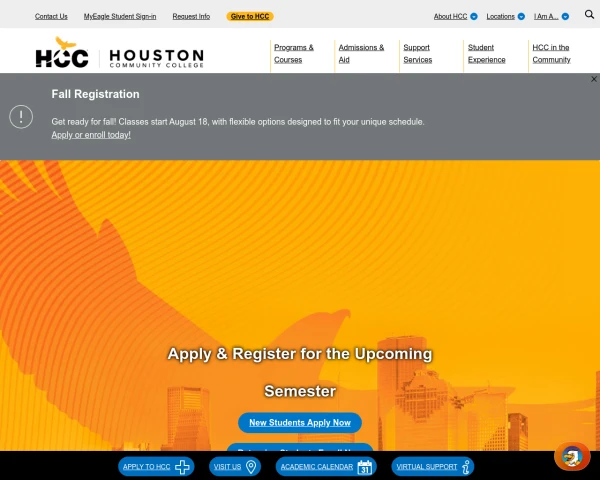
Task: Open the About HCC link text
Action: [450, 16]
